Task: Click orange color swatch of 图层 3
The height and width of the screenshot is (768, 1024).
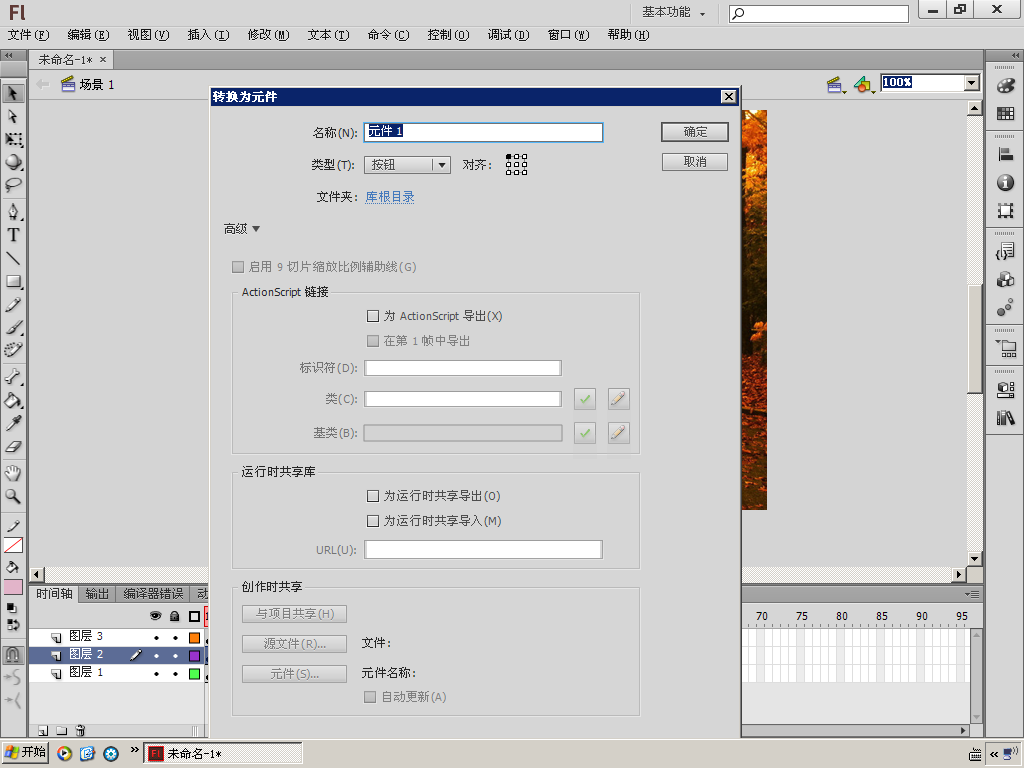Action: (195, 638)
